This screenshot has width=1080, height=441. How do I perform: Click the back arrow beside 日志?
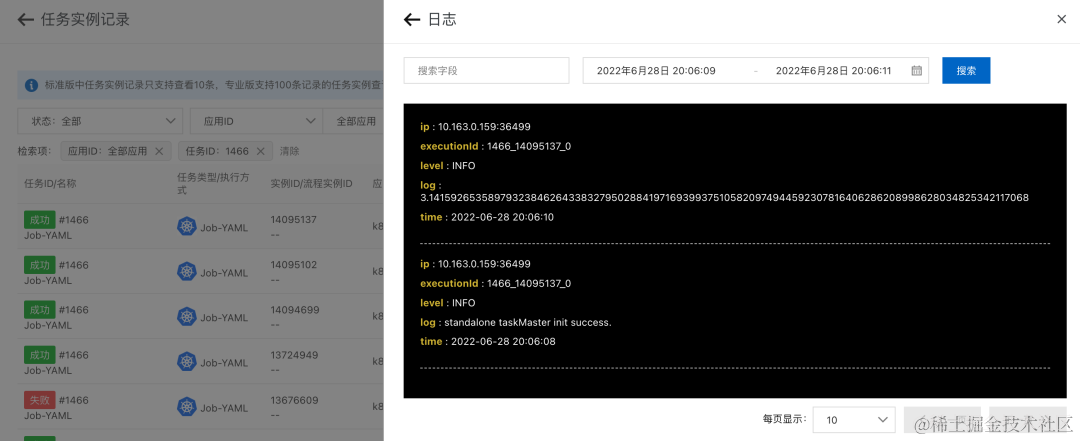[412, 19]
